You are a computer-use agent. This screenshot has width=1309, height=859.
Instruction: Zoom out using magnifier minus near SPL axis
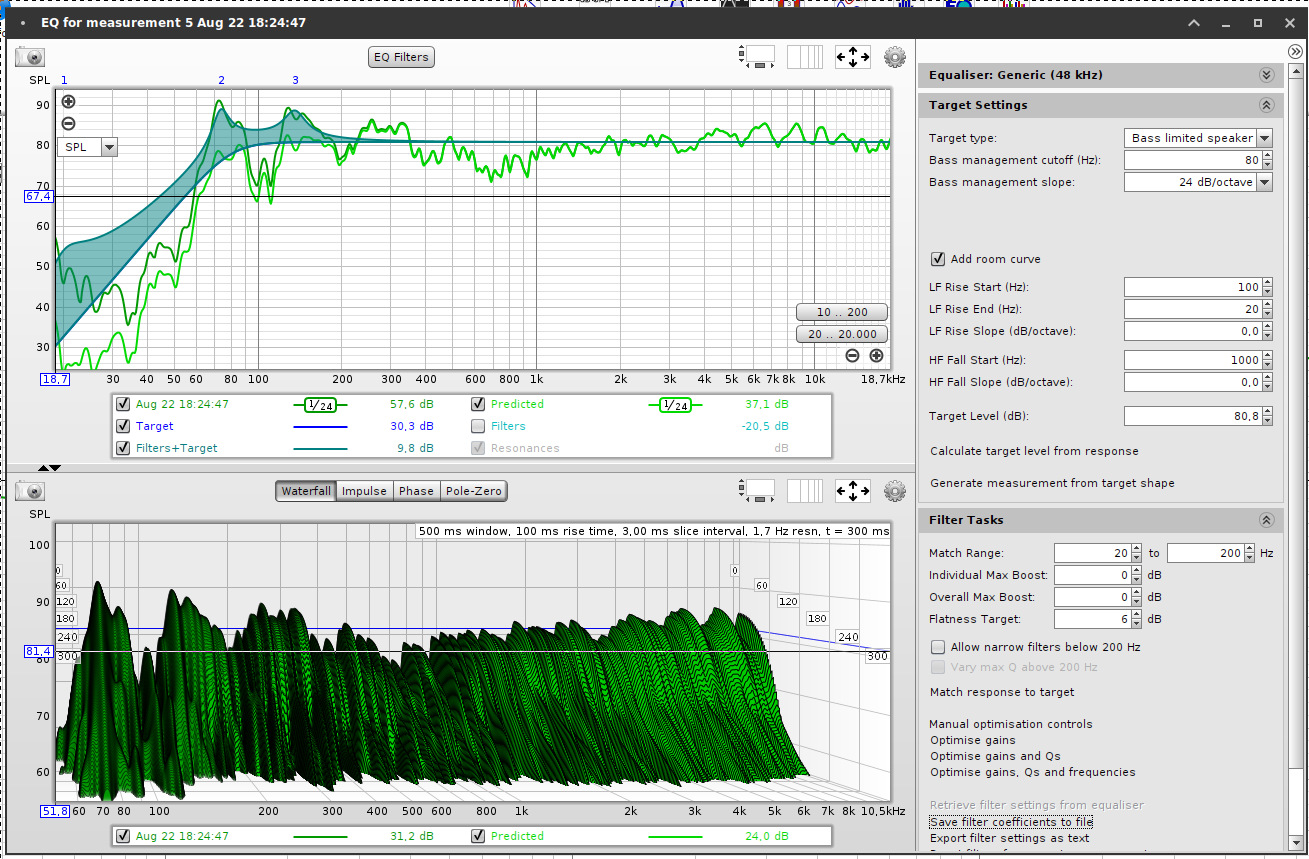point(68,124)
